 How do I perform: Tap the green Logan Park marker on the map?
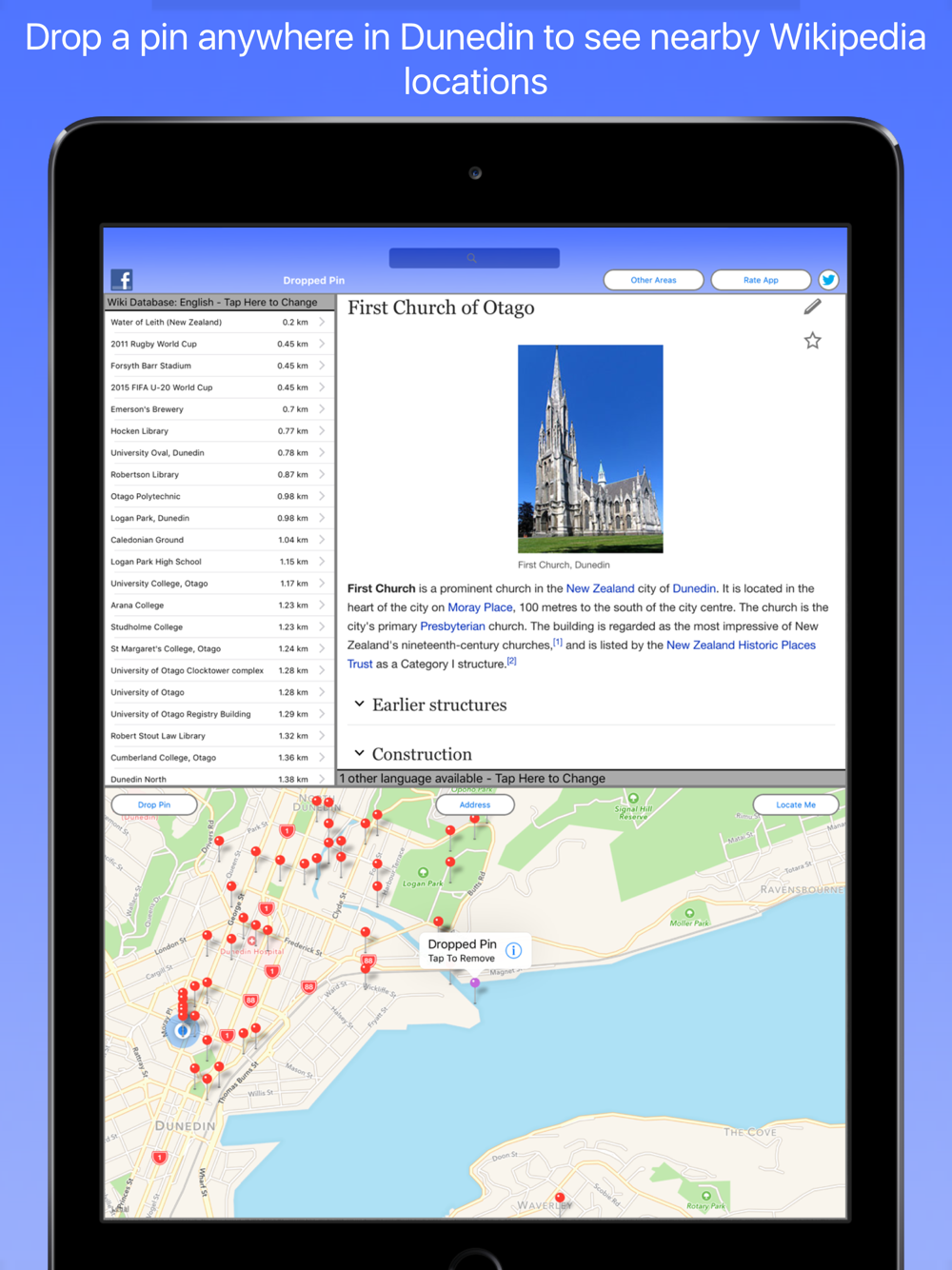[x=423, y=872]
